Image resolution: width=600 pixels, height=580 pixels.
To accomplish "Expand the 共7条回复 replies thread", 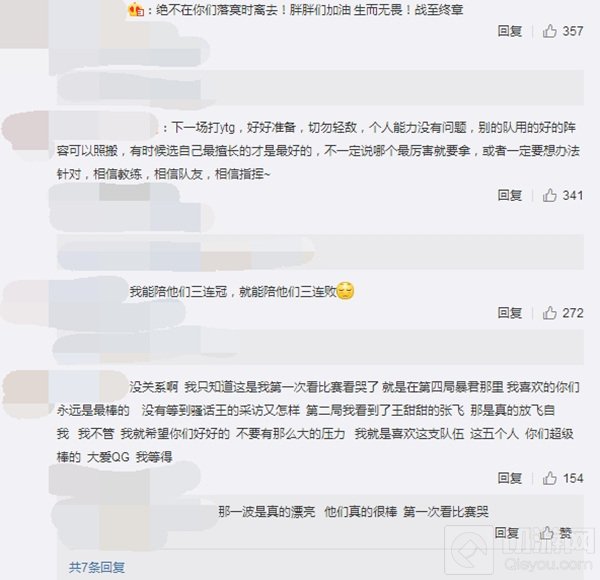I will point(97,567).
